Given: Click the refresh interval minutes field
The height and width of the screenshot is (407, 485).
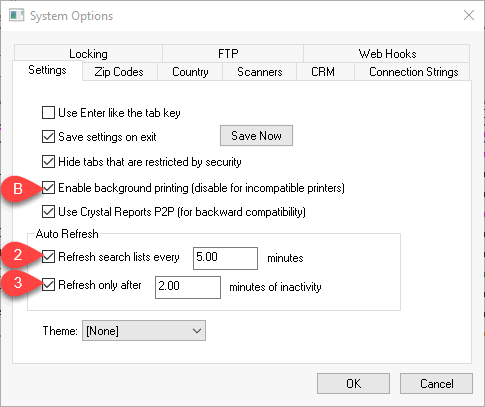Looking at the screenshot, I should pos(225,258).
